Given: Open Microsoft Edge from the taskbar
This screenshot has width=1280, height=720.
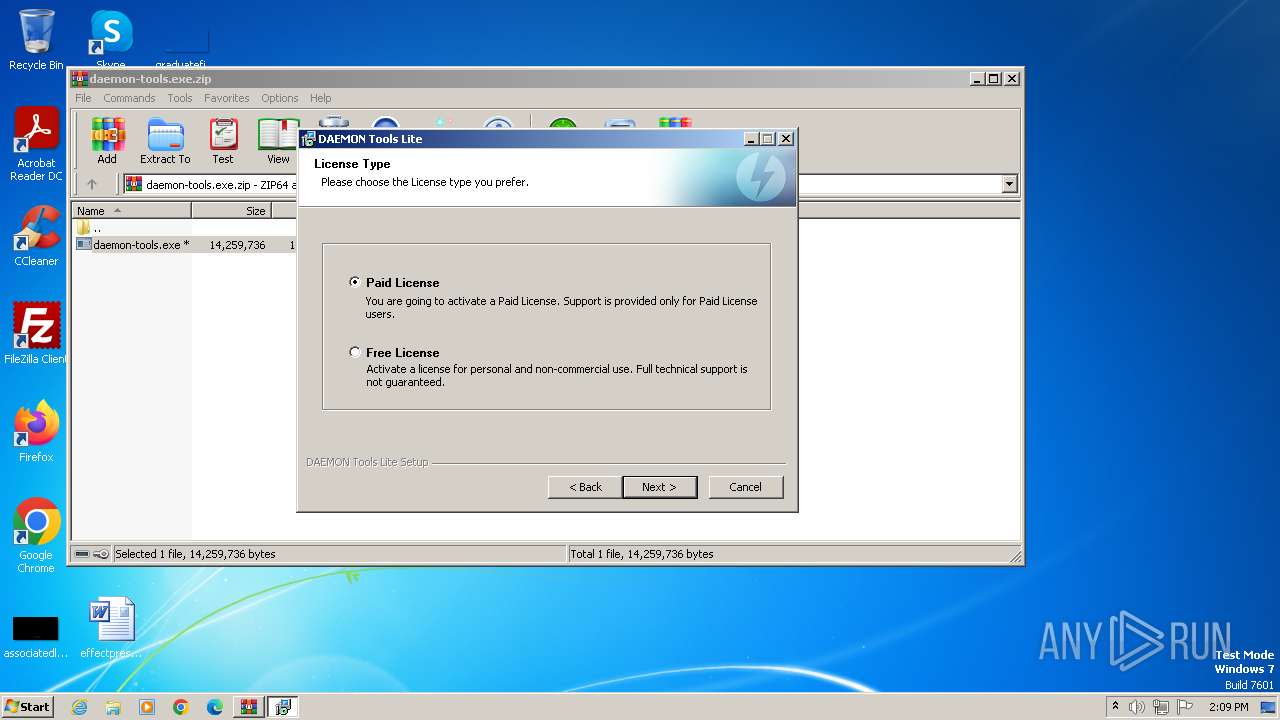Looking at the screenshot, I should [215, 707].
